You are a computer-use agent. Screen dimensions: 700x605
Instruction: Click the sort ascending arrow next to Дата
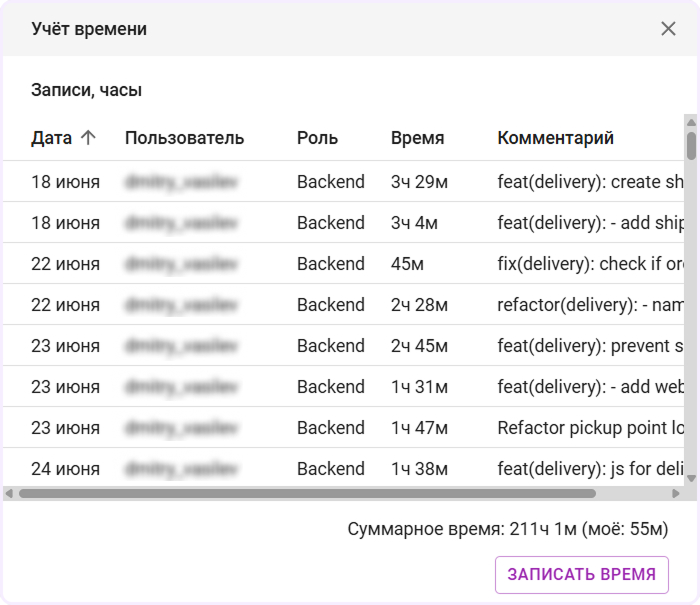88,138
